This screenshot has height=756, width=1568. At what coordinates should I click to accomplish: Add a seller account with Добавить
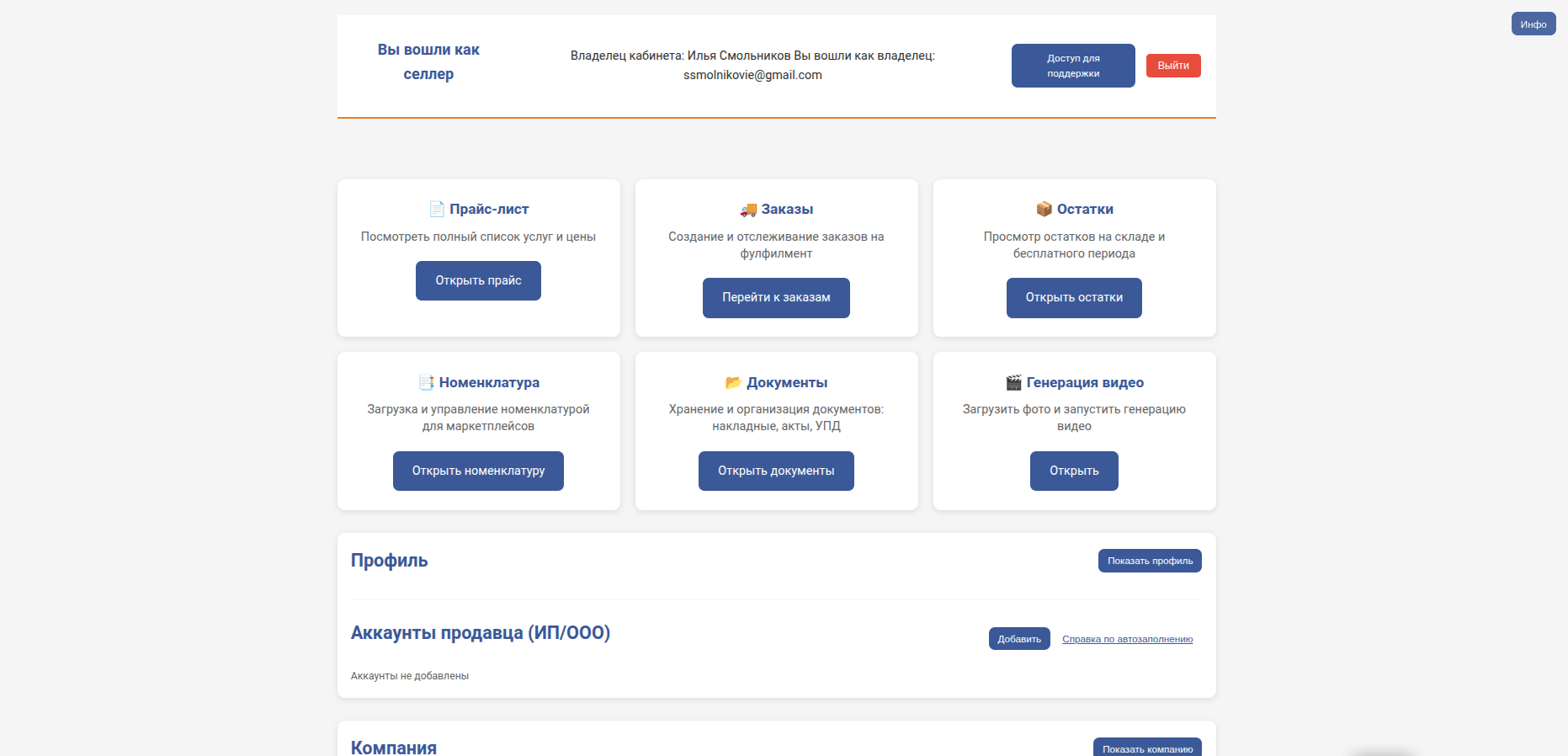tap(1018, 639)
